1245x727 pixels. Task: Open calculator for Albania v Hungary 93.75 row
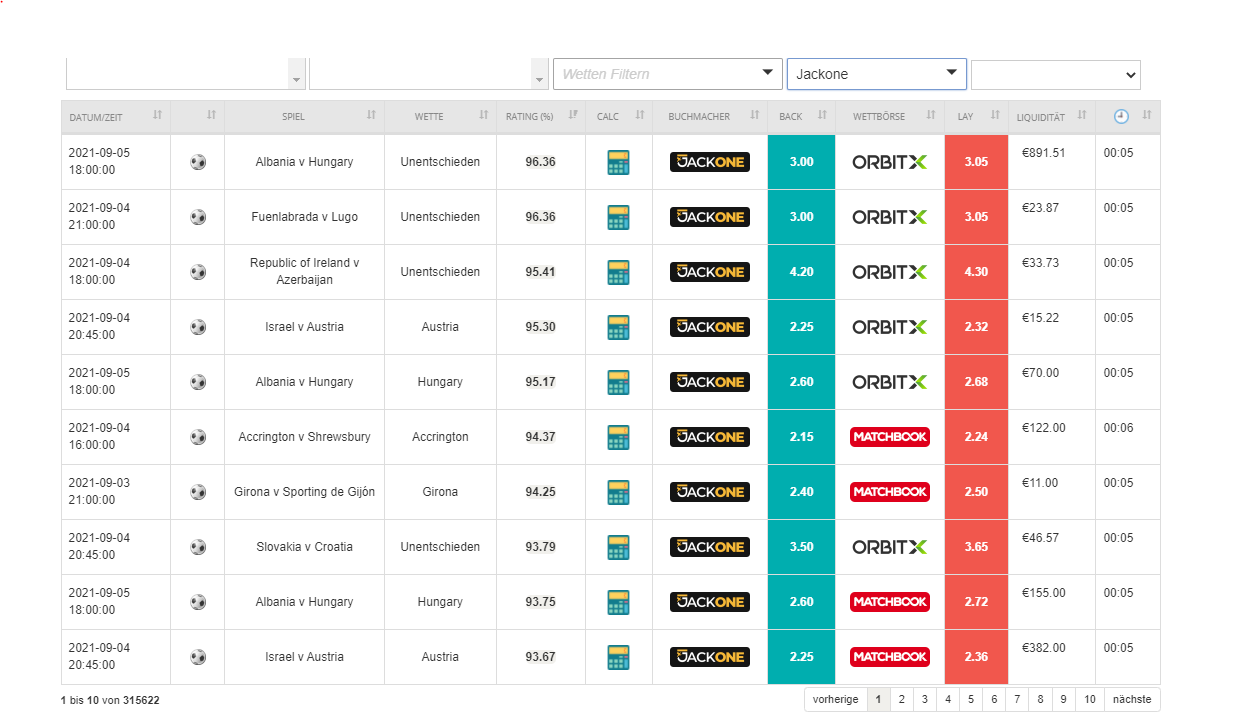[x=618, y=602]
